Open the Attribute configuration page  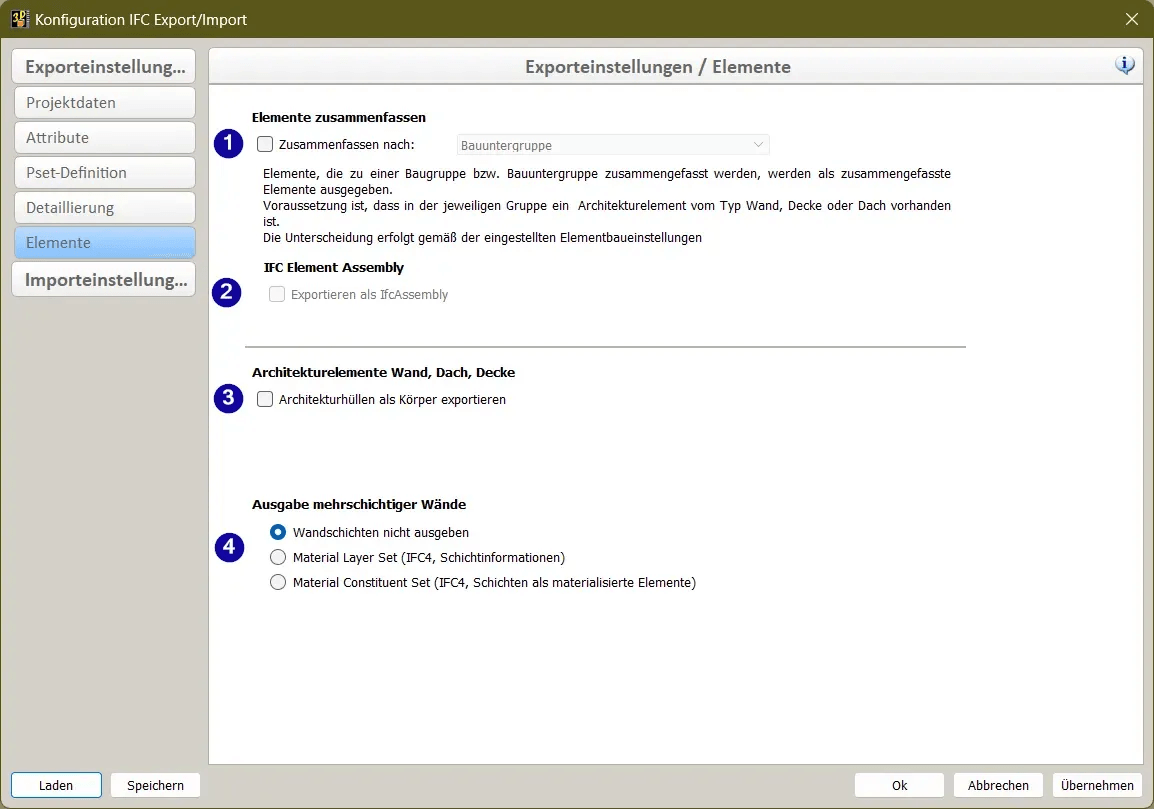pos(104,137)
